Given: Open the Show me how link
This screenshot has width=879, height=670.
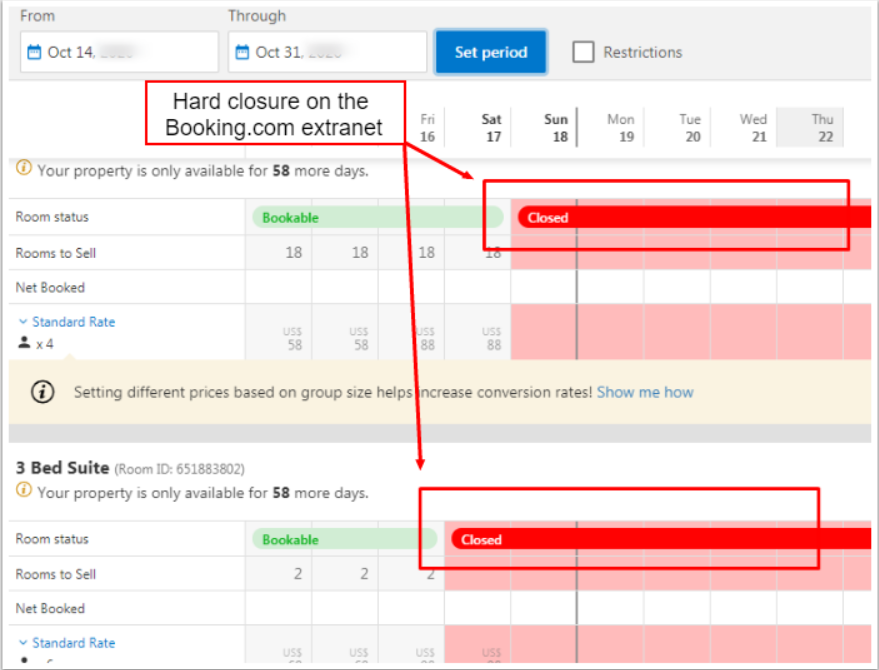Looking at the screenshot, I should point(645,392).
